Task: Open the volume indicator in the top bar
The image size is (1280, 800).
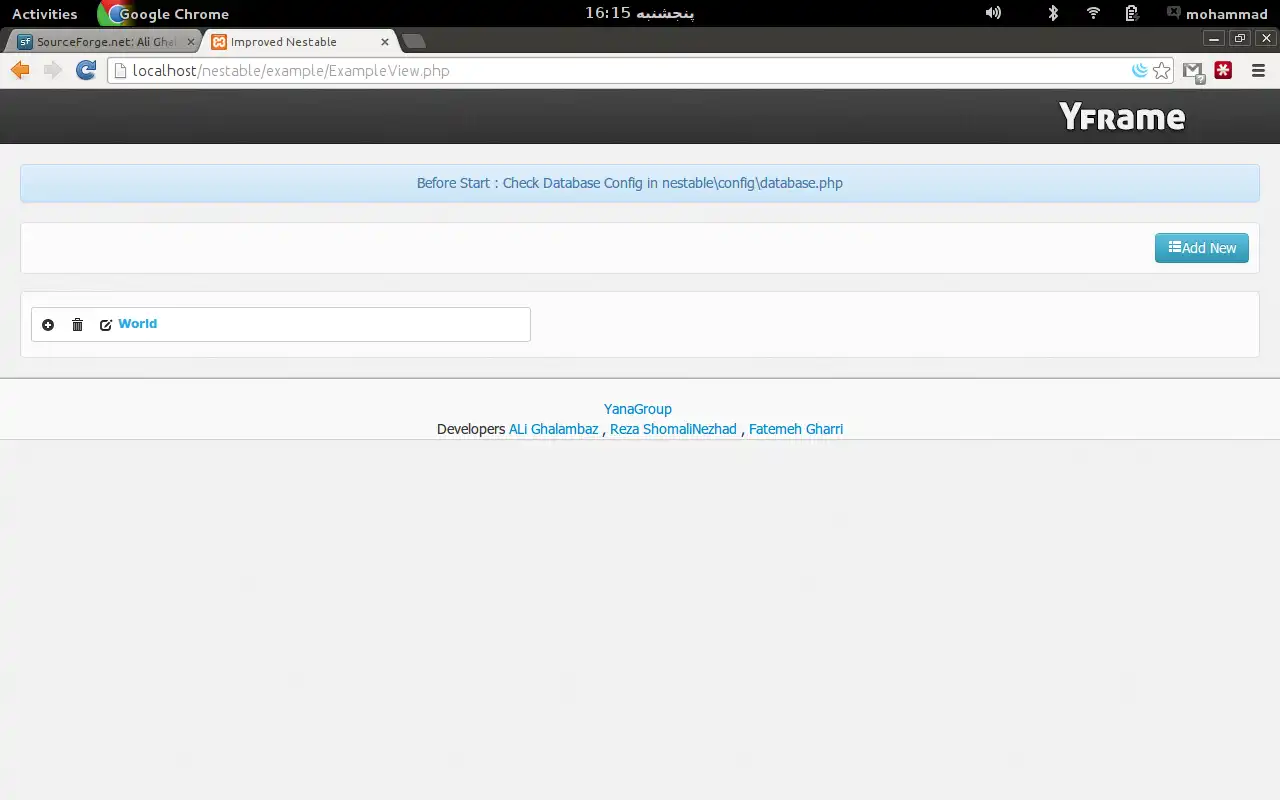Action: coord(993,13)
